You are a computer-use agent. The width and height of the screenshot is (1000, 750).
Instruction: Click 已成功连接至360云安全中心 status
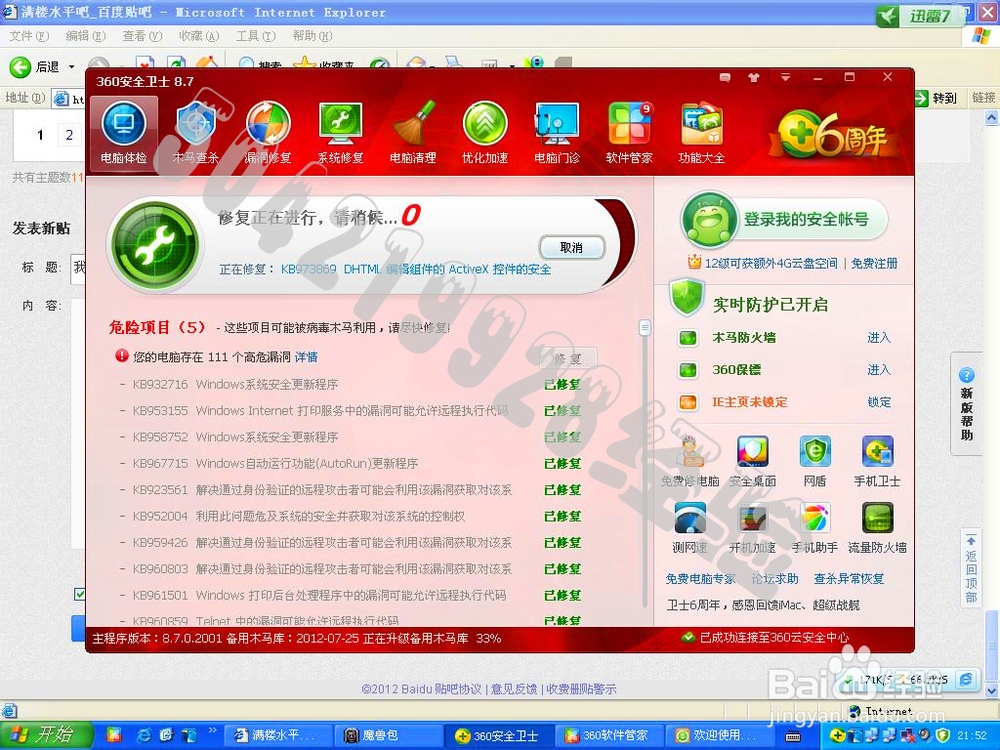(767, 638)
